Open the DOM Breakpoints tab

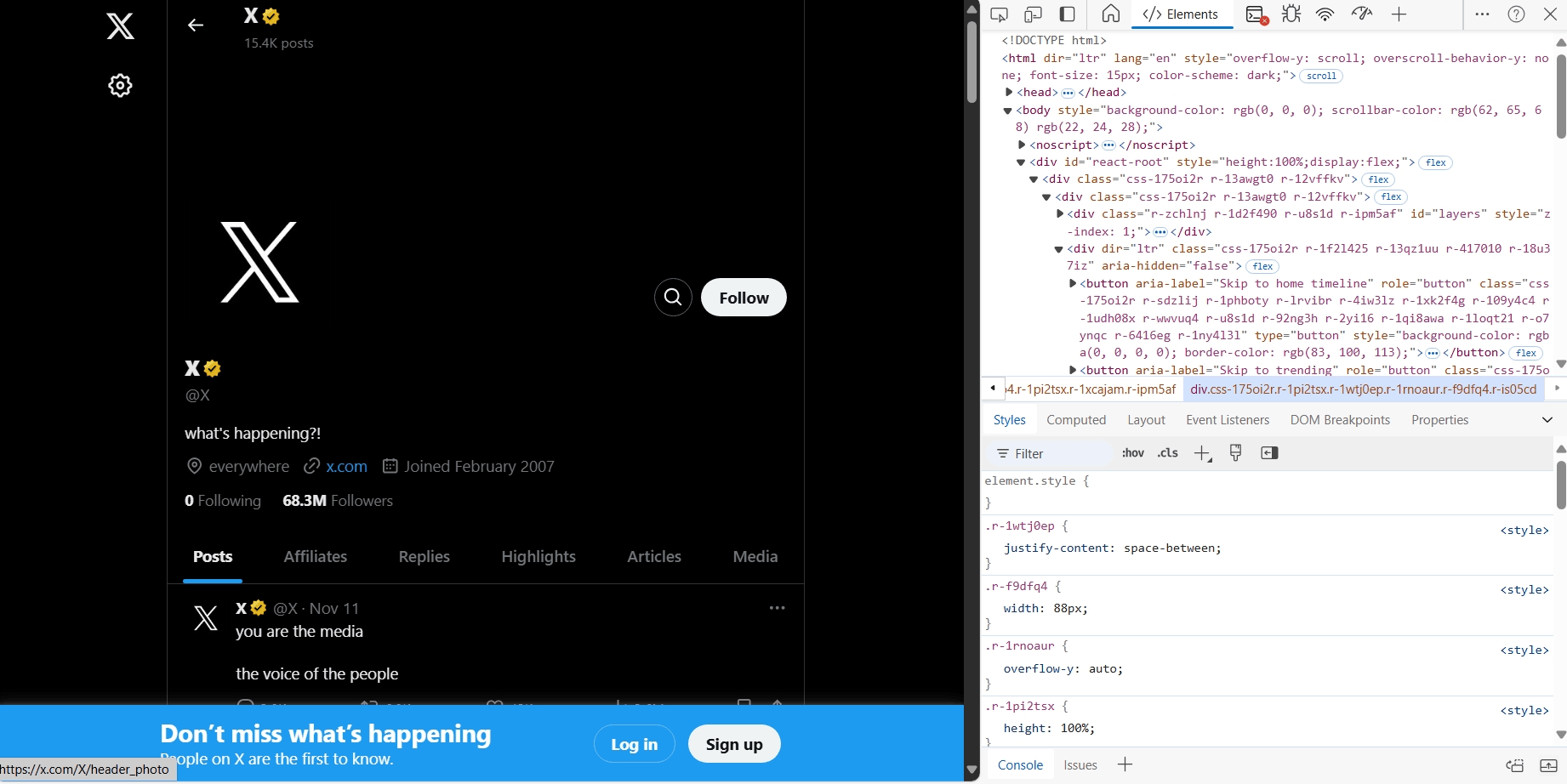pyautogui.click(x=1340, y=420)
